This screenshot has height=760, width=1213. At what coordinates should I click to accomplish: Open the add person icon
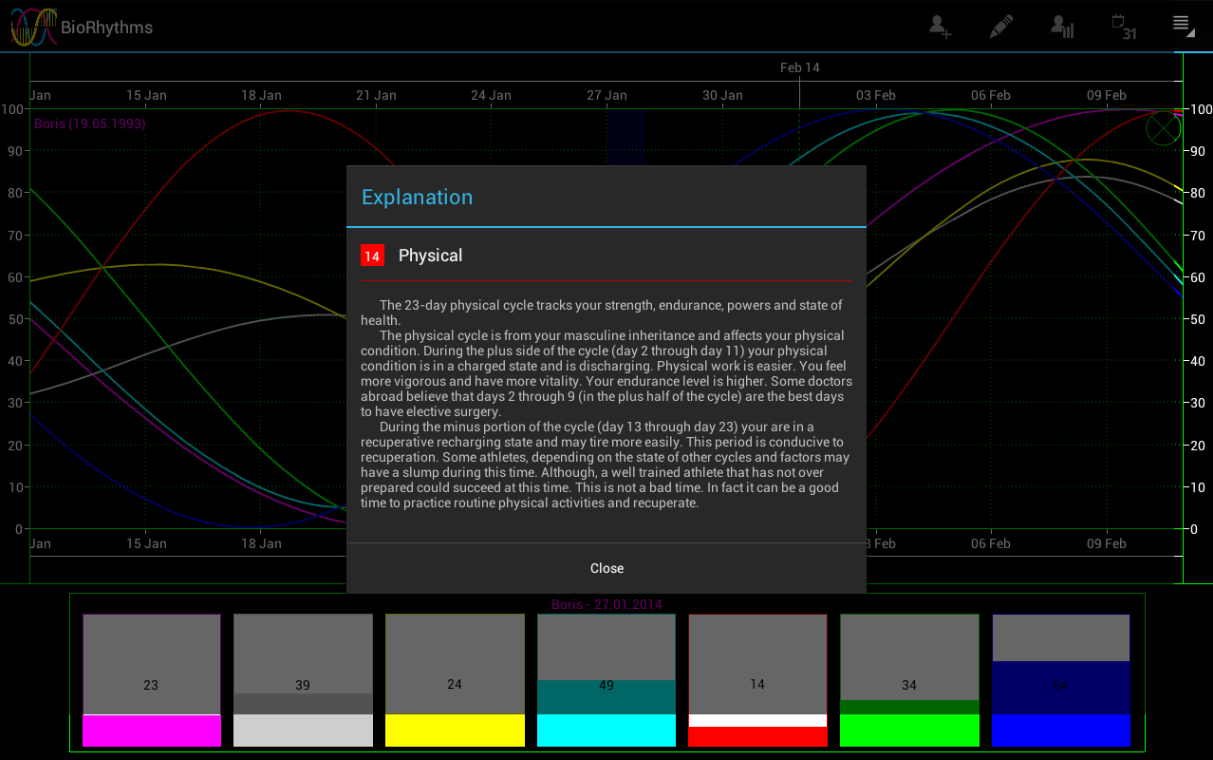coord(940,27)
